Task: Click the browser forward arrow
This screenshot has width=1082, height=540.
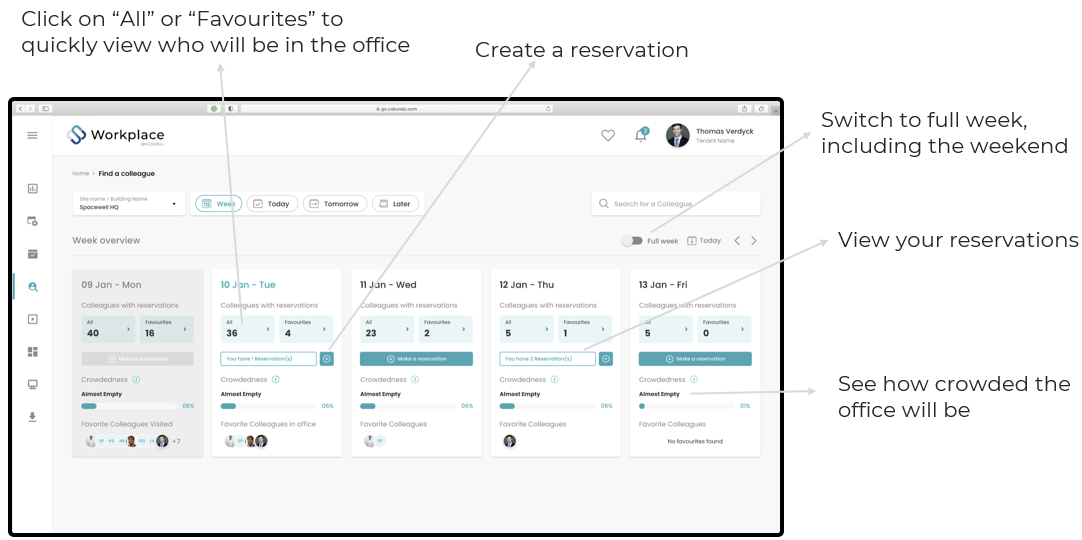Action: pos(30,109)
